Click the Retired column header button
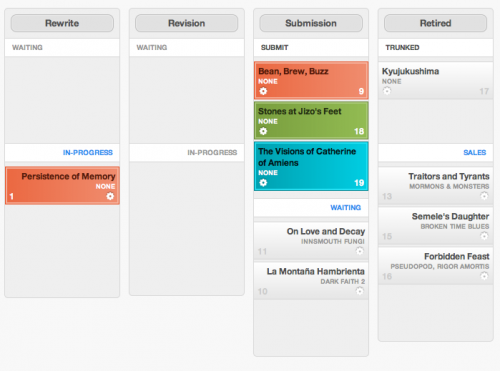500x371 pixels. [435, 23]
